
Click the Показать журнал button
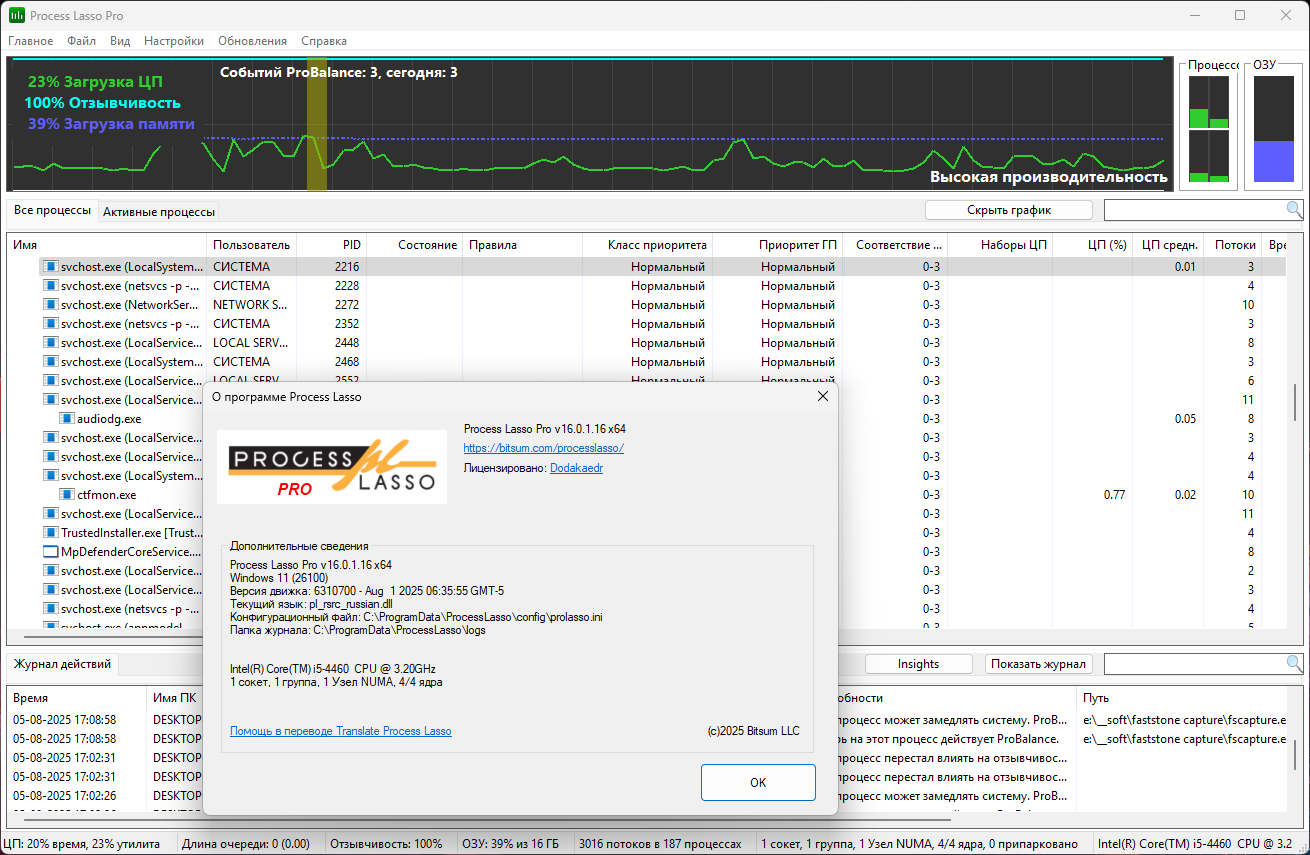[x=1039, y=664]
